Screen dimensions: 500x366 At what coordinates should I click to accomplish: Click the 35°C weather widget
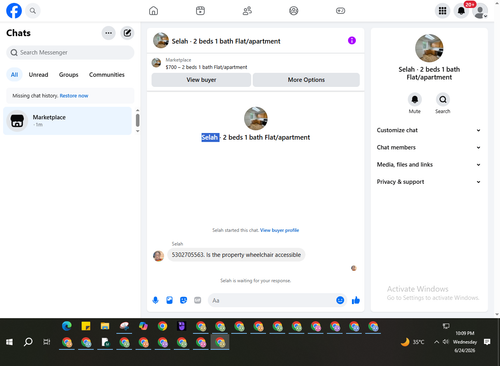click(x=413, y=342)
